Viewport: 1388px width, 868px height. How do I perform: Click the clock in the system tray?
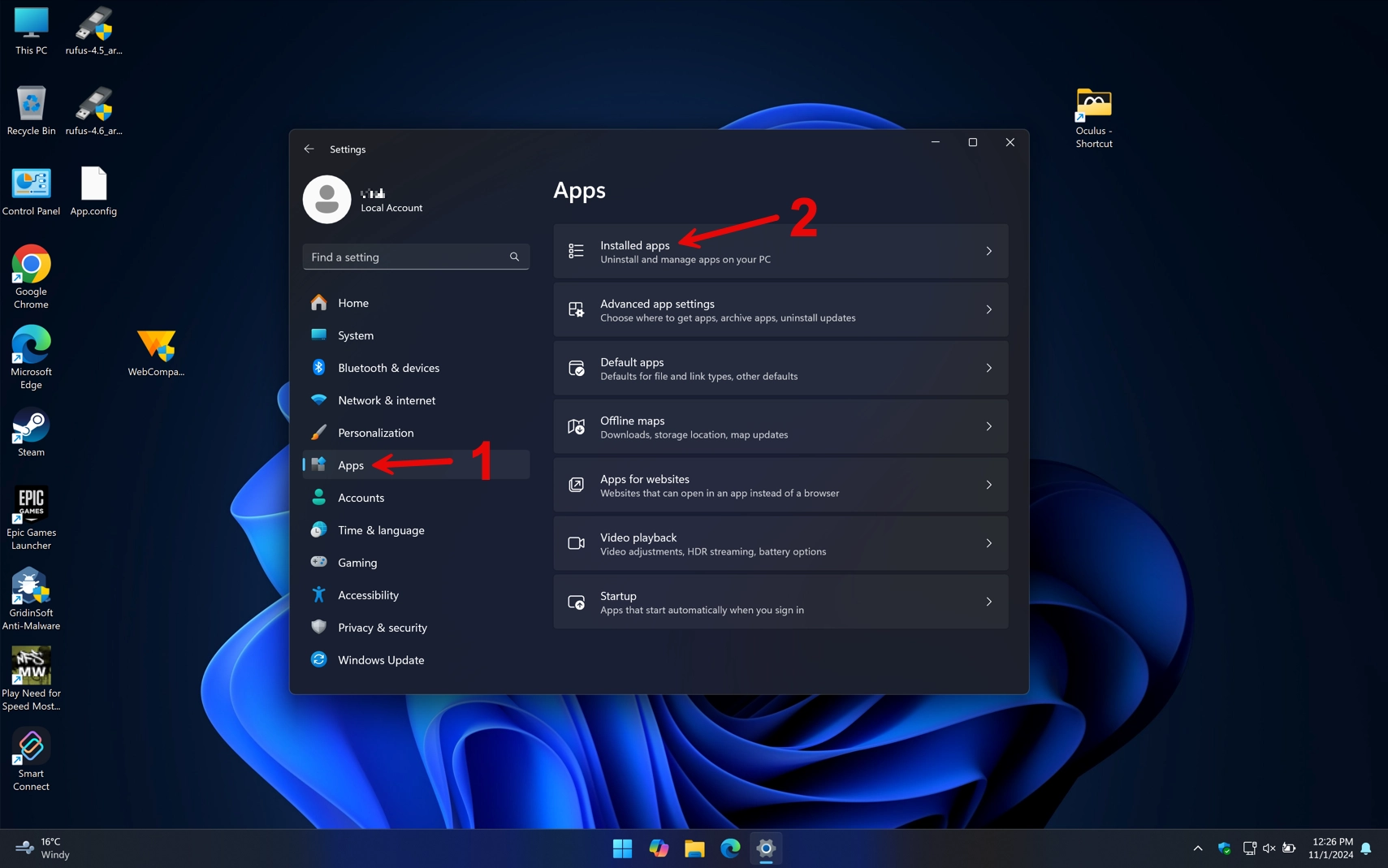[x=1330, y=848]
